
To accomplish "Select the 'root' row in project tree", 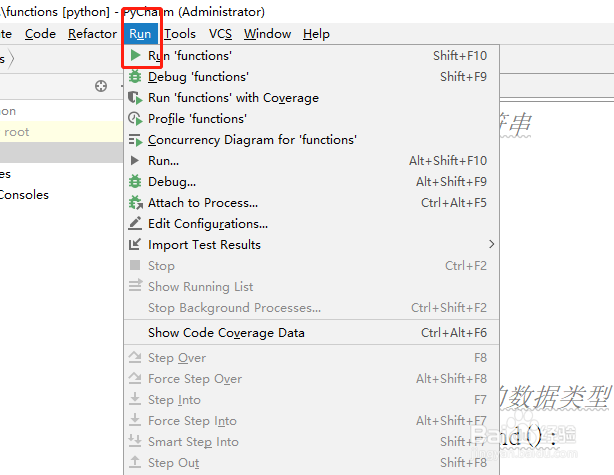I will click(61, 132).
